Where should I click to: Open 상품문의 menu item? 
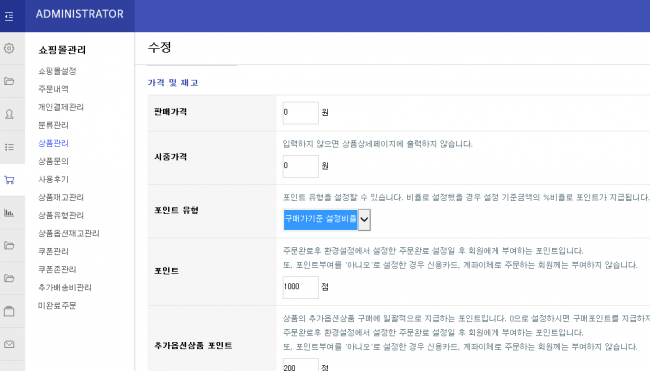click(x=53, y=161)
